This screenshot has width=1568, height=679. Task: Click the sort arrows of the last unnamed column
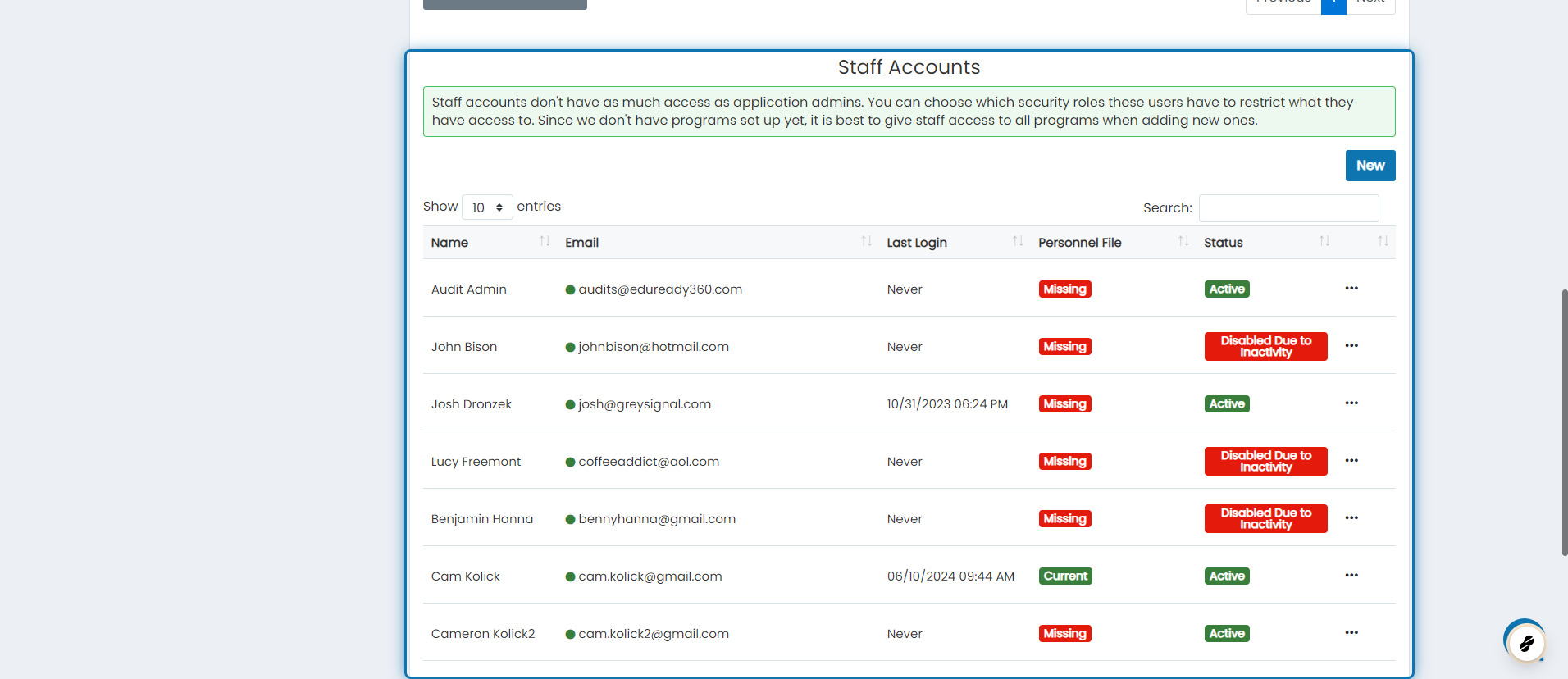click(1383, 241)
